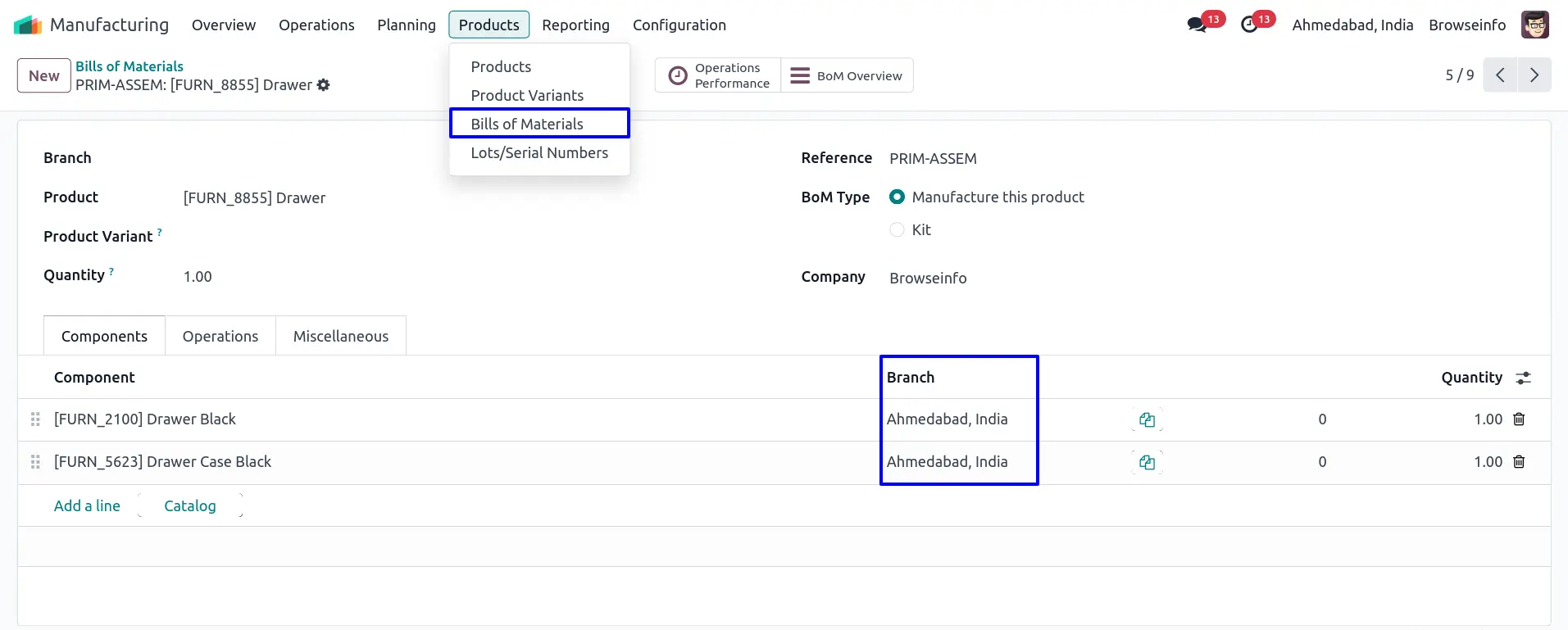This screenshot has width=1568, height=630.
Task: Open the gear actions menu beside Drawer
Action: 324,85
